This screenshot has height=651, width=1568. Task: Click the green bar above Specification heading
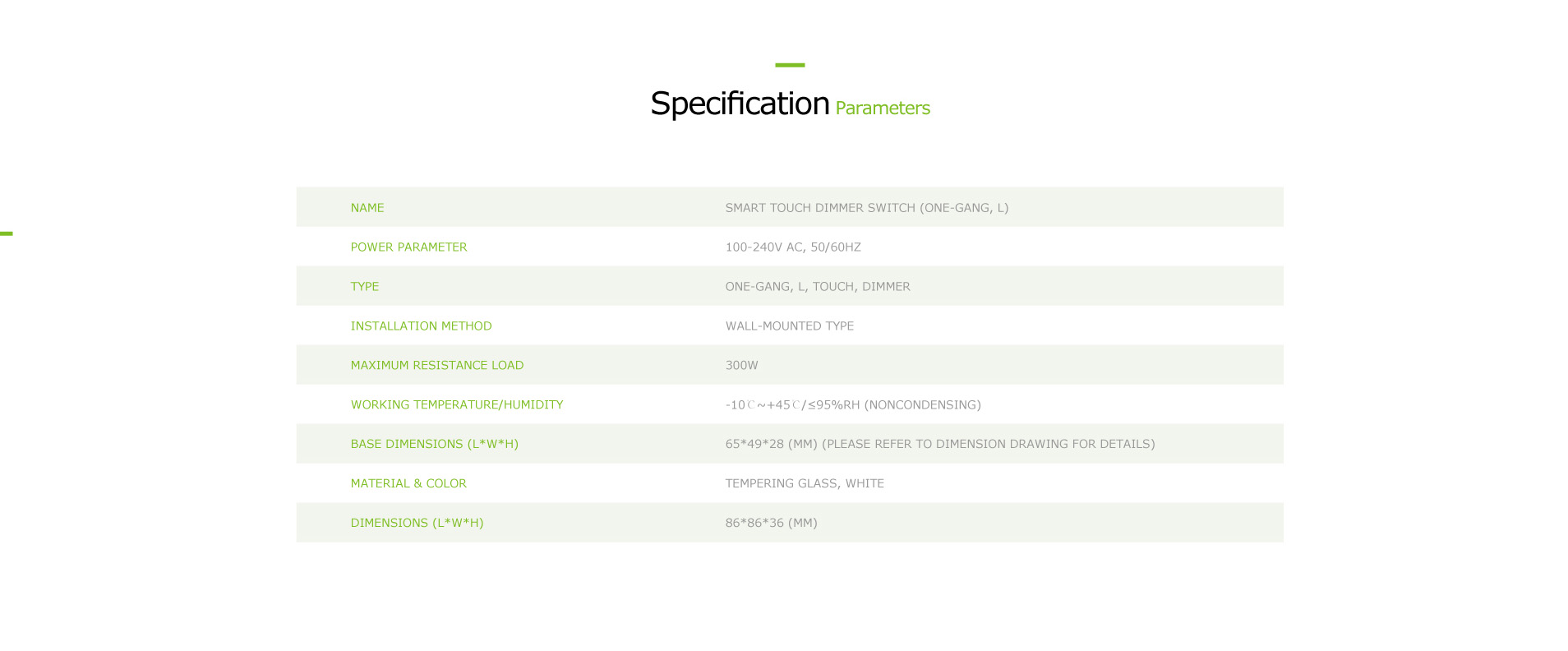790,65
